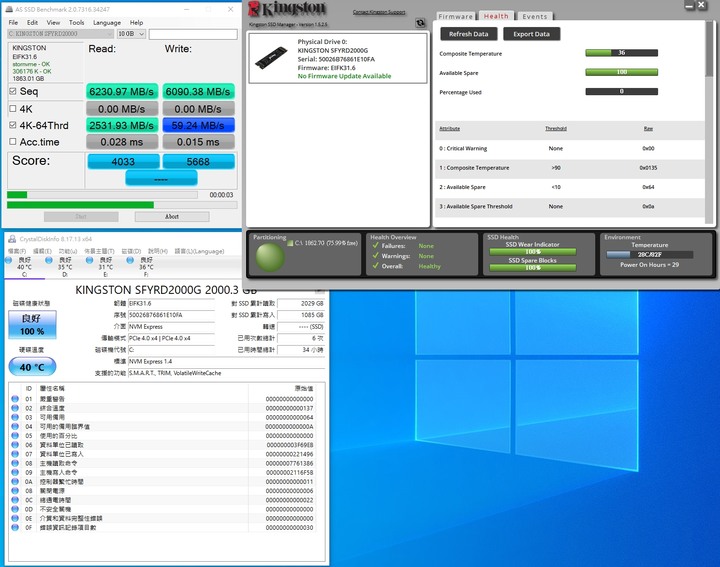The height and width of the screenshot is (567, 720).
Task: Click the Export Data button
Action: pyautogui.click(x=531, y=34)
